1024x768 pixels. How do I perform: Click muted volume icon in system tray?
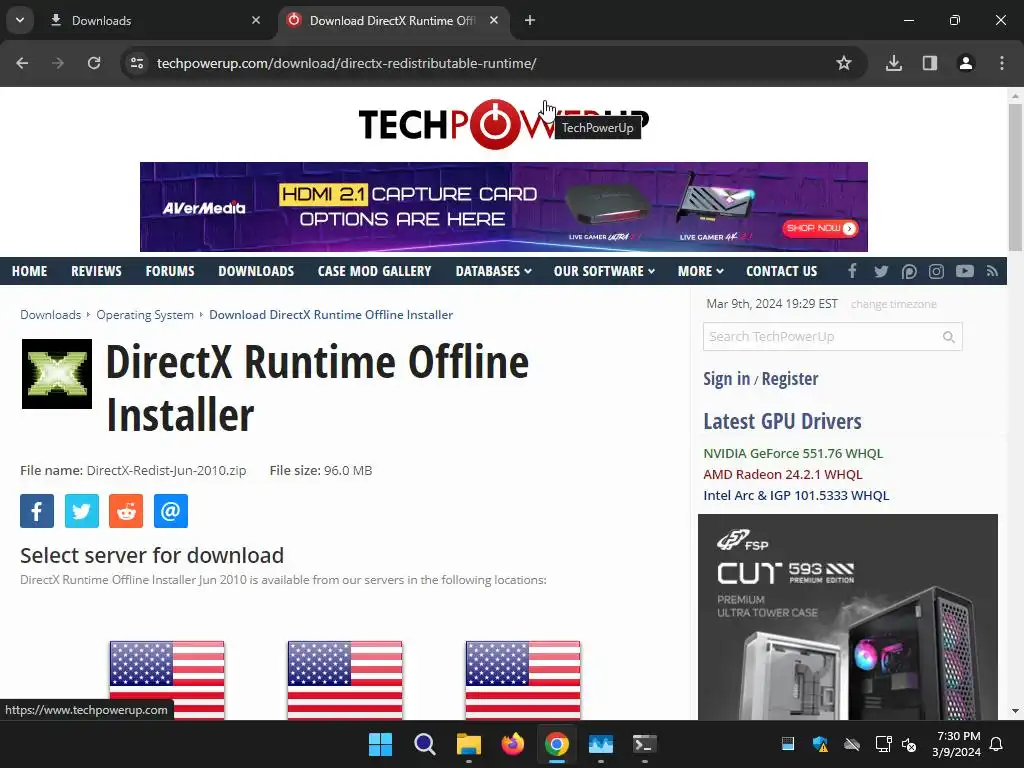pyautogui.click(x=909, y=744)
